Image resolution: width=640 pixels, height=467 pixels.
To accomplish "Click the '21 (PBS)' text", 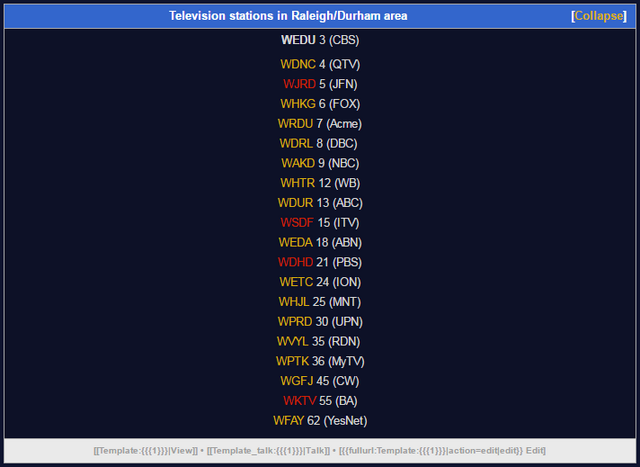I will pos(339,262).
